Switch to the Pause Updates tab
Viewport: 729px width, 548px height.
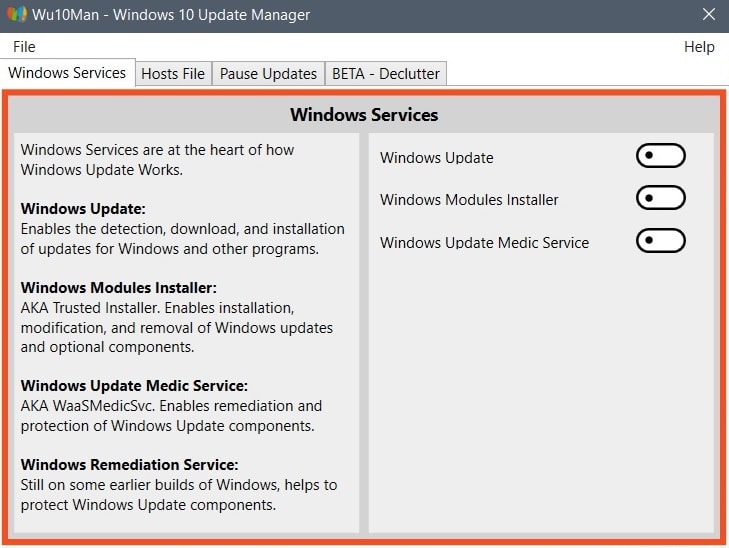[x=268, y=74]
